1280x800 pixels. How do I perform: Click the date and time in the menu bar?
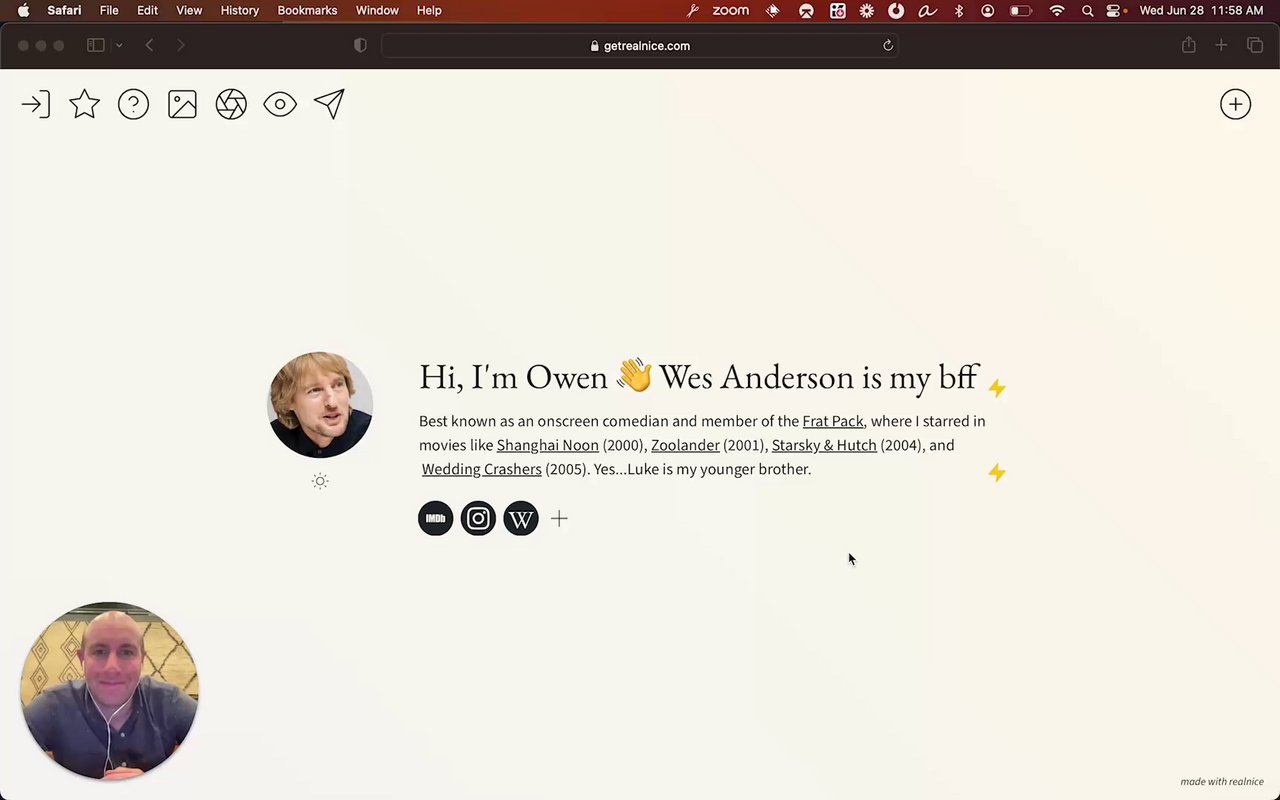1201,10
